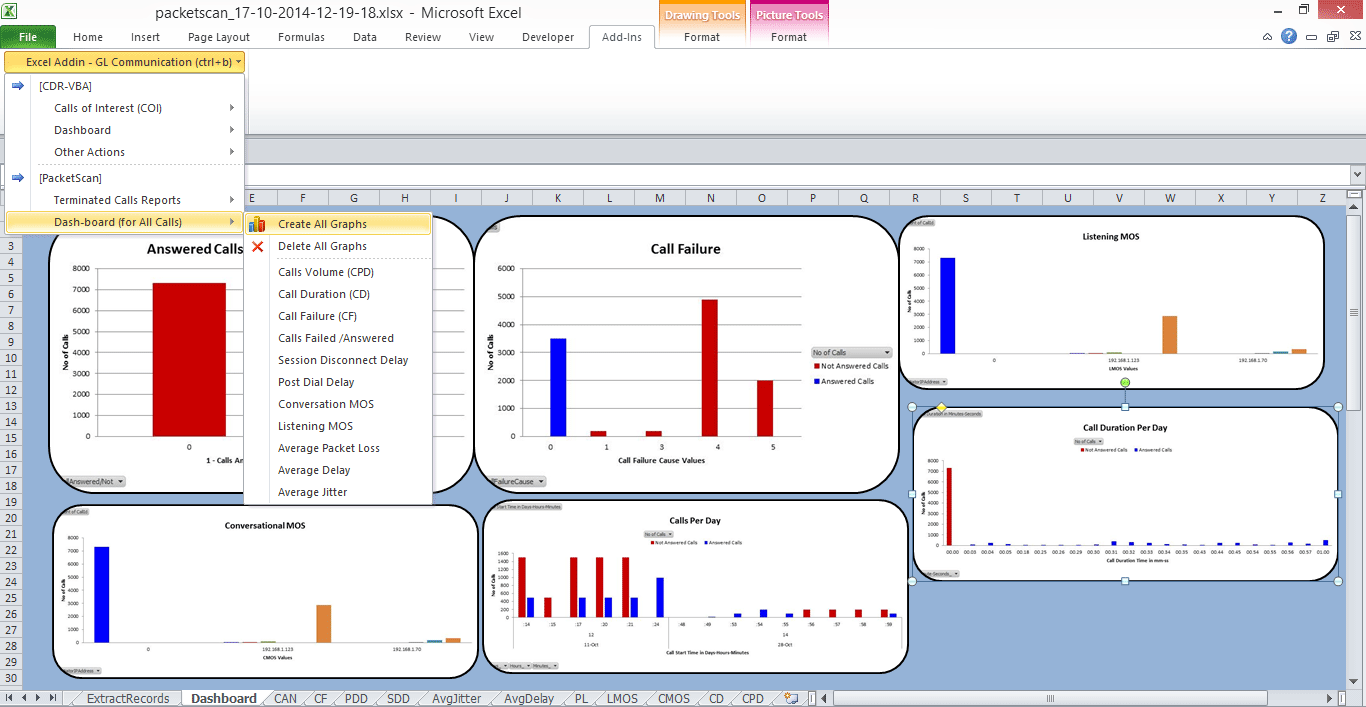The image size is (1366, 707).
Task: Select the column K header
Action: 558,198
